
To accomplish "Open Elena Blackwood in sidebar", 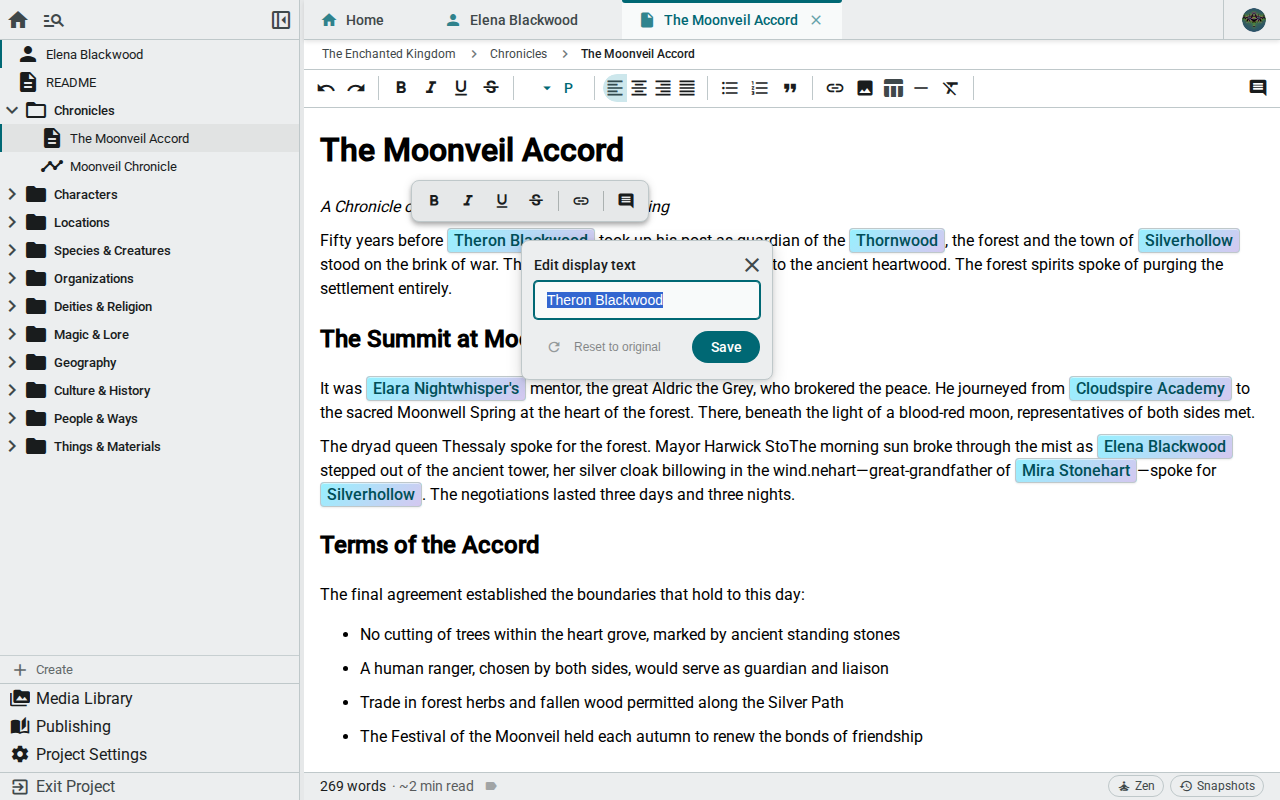I will click(150, 54).
